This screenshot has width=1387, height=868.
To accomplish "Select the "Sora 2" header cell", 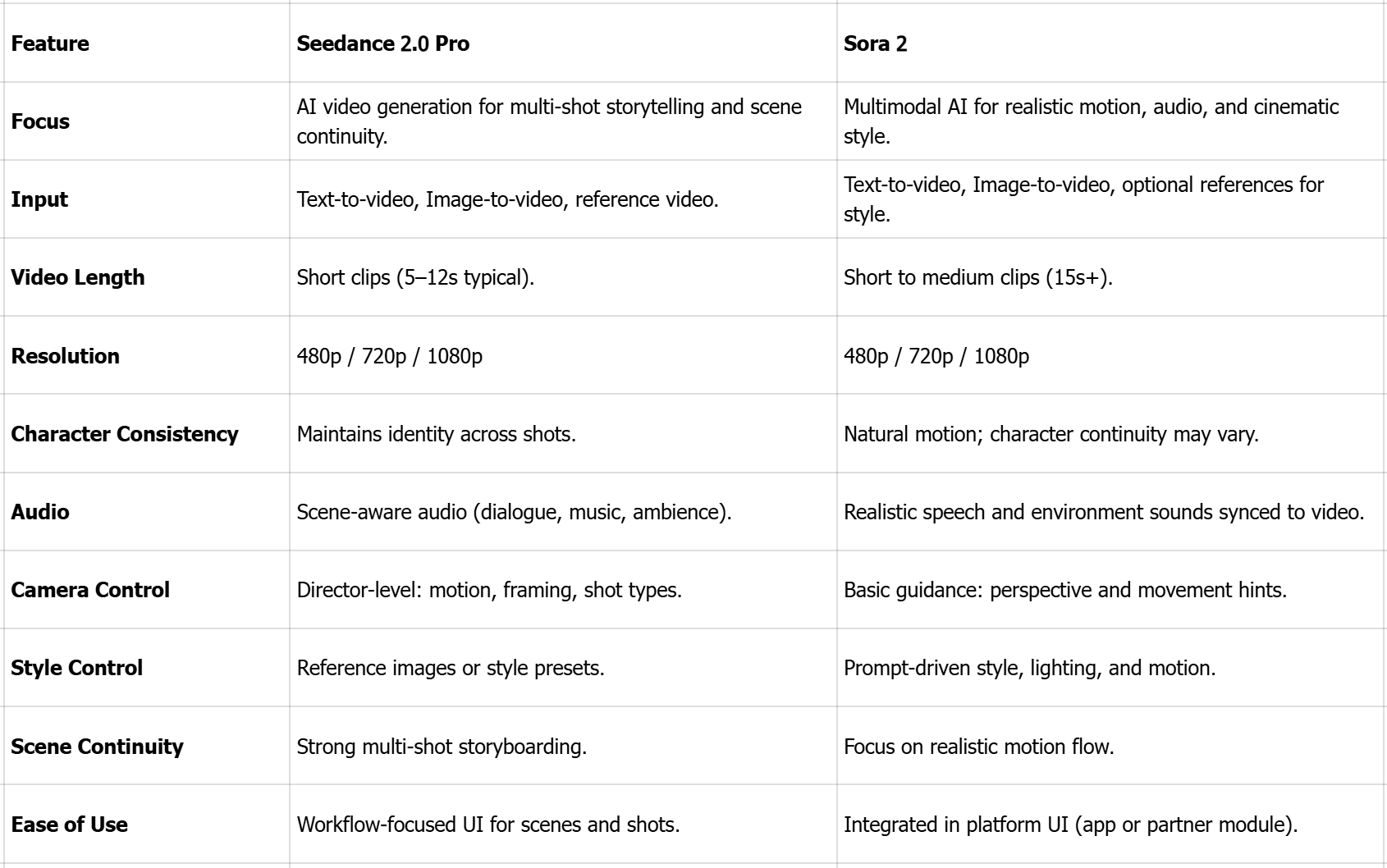I will 876,43.
